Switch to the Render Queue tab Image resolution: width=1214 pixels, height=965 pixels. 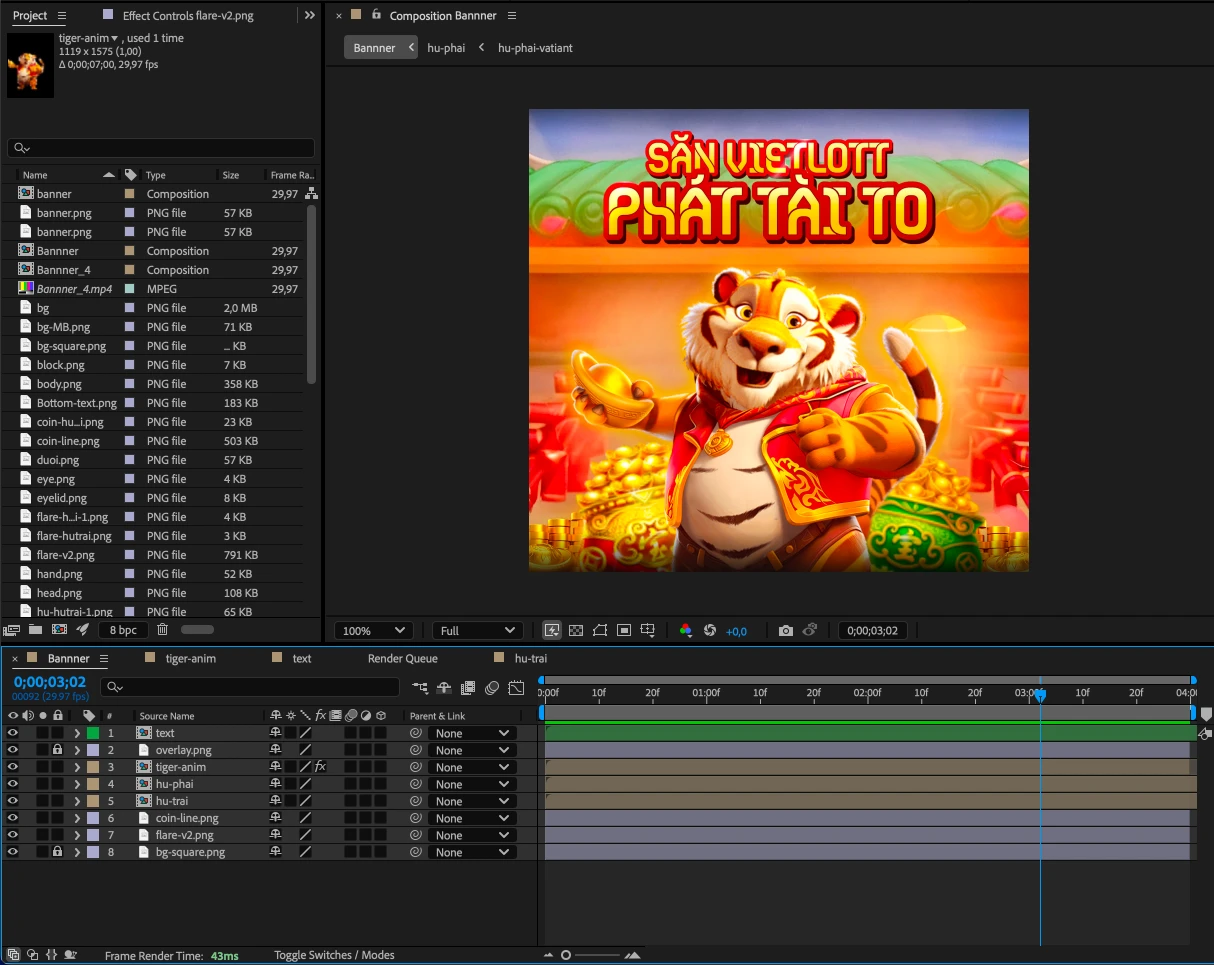(x=402, y=658)
